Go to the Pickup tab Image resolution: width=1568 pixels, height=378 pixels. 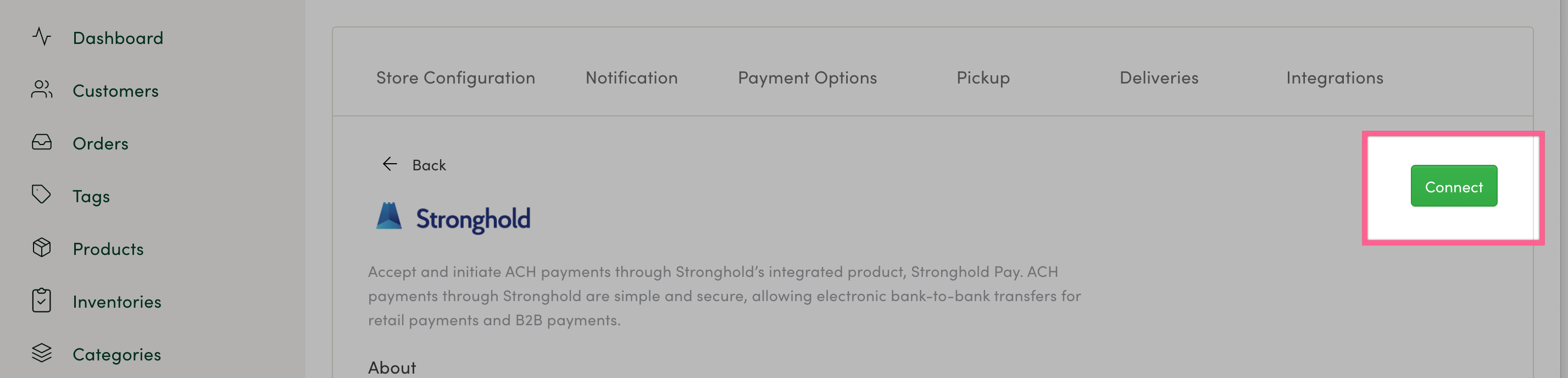point(983,78)
